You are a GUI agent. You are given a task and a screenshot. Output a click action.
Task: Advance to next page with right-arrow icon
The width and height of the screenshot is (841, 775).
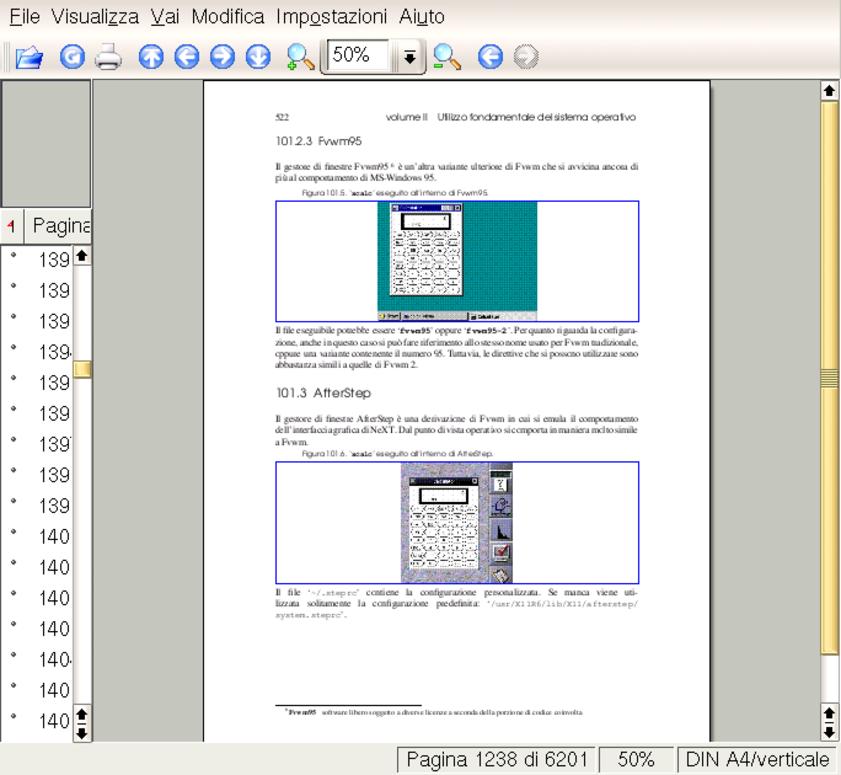pos(222,58)
